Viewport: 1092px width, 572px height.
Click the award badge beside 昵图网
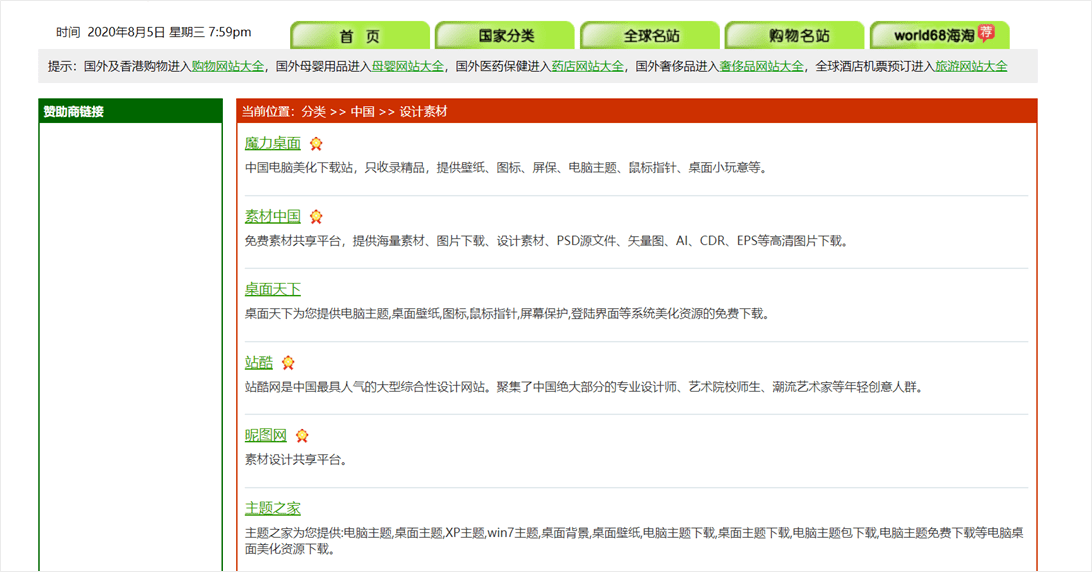point(302,436)
